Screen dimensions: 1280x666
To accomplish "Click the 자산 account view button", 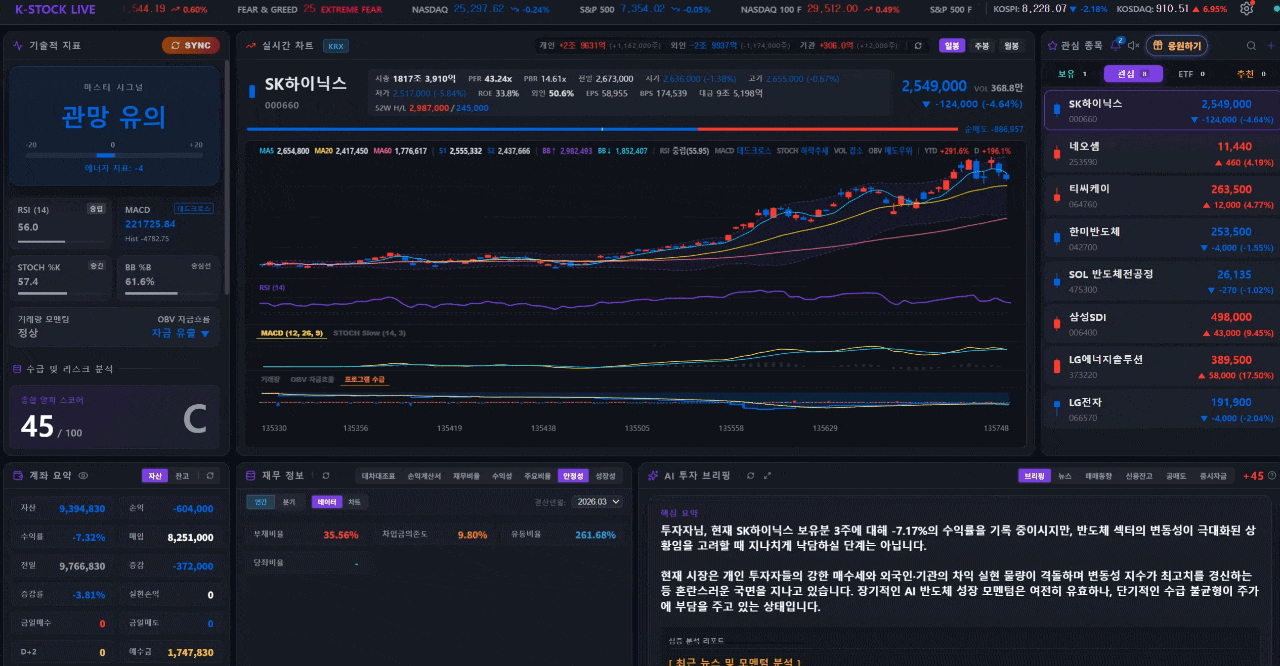I will (154, 476).
